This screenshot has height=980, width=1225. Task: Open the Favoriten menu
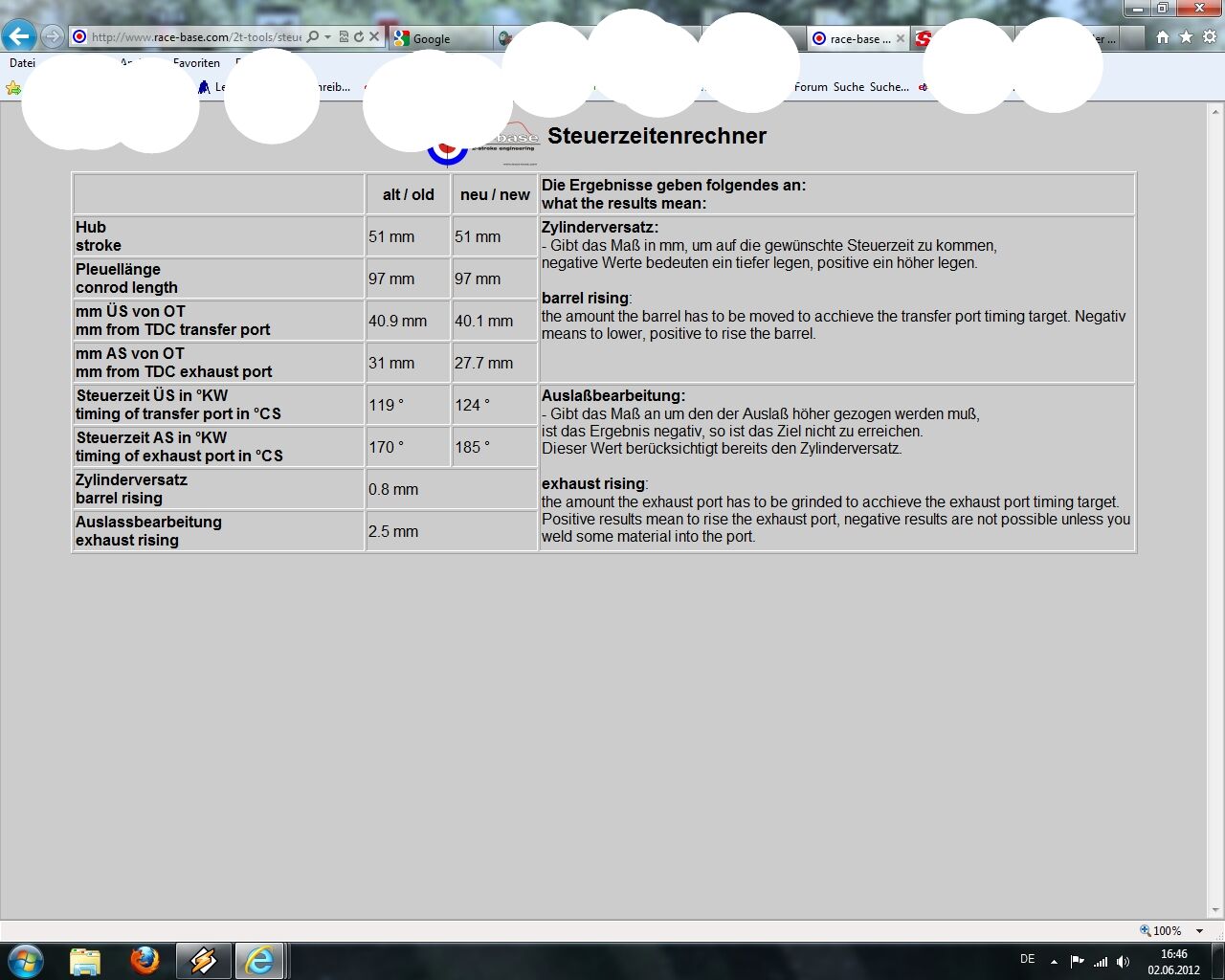196,63
